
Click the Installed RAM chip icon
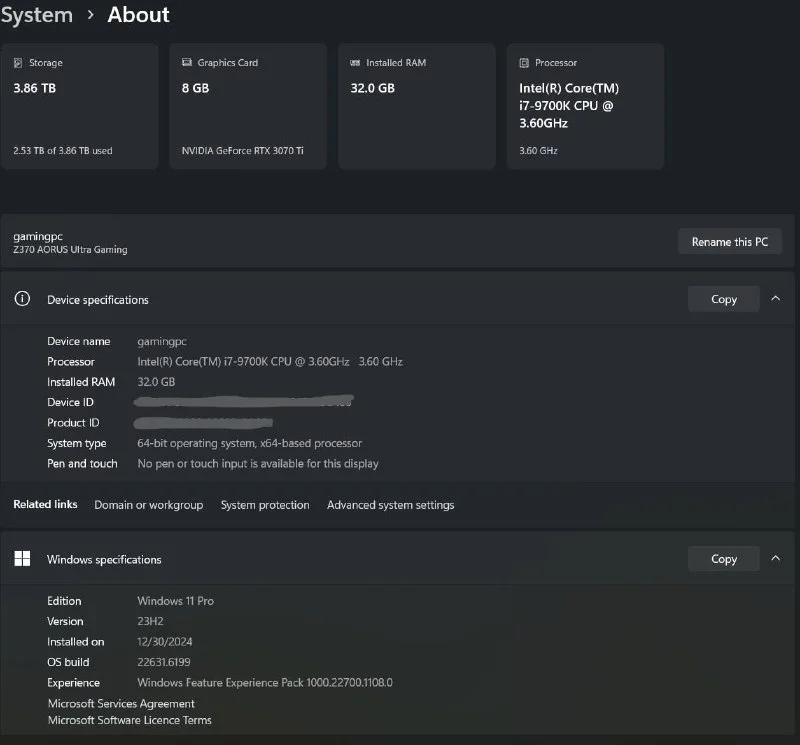pyautogui.click(x=355, y=63)
